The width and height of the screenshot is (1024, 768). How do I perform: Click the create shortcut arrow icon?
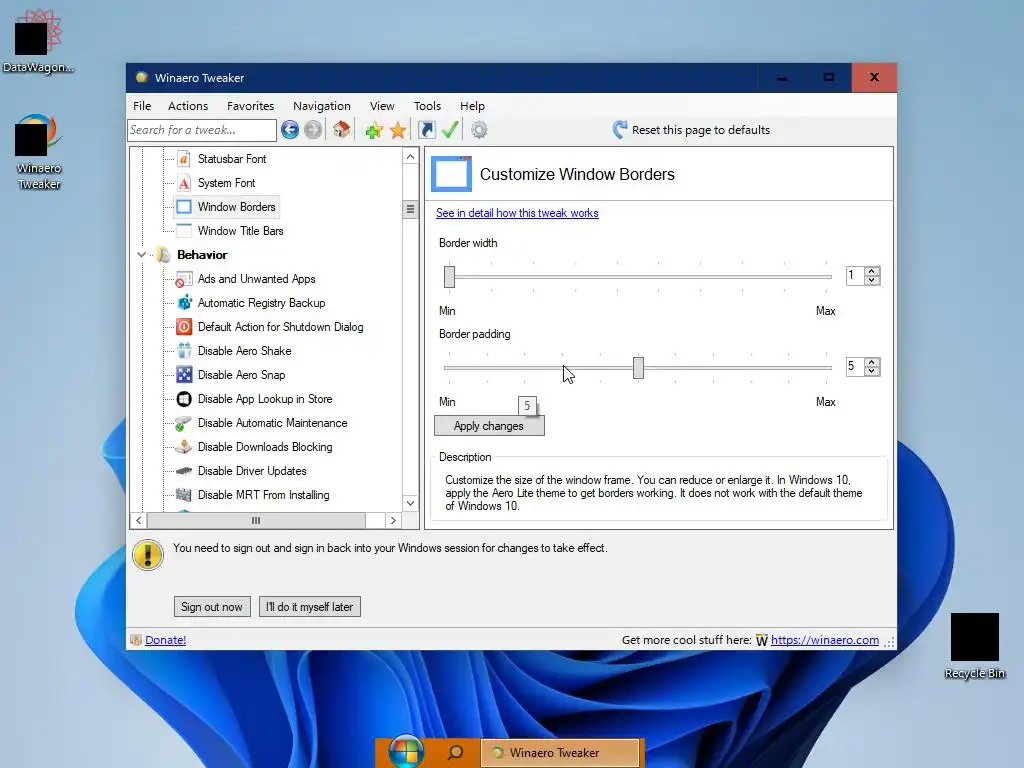click(x=426, y=130)
